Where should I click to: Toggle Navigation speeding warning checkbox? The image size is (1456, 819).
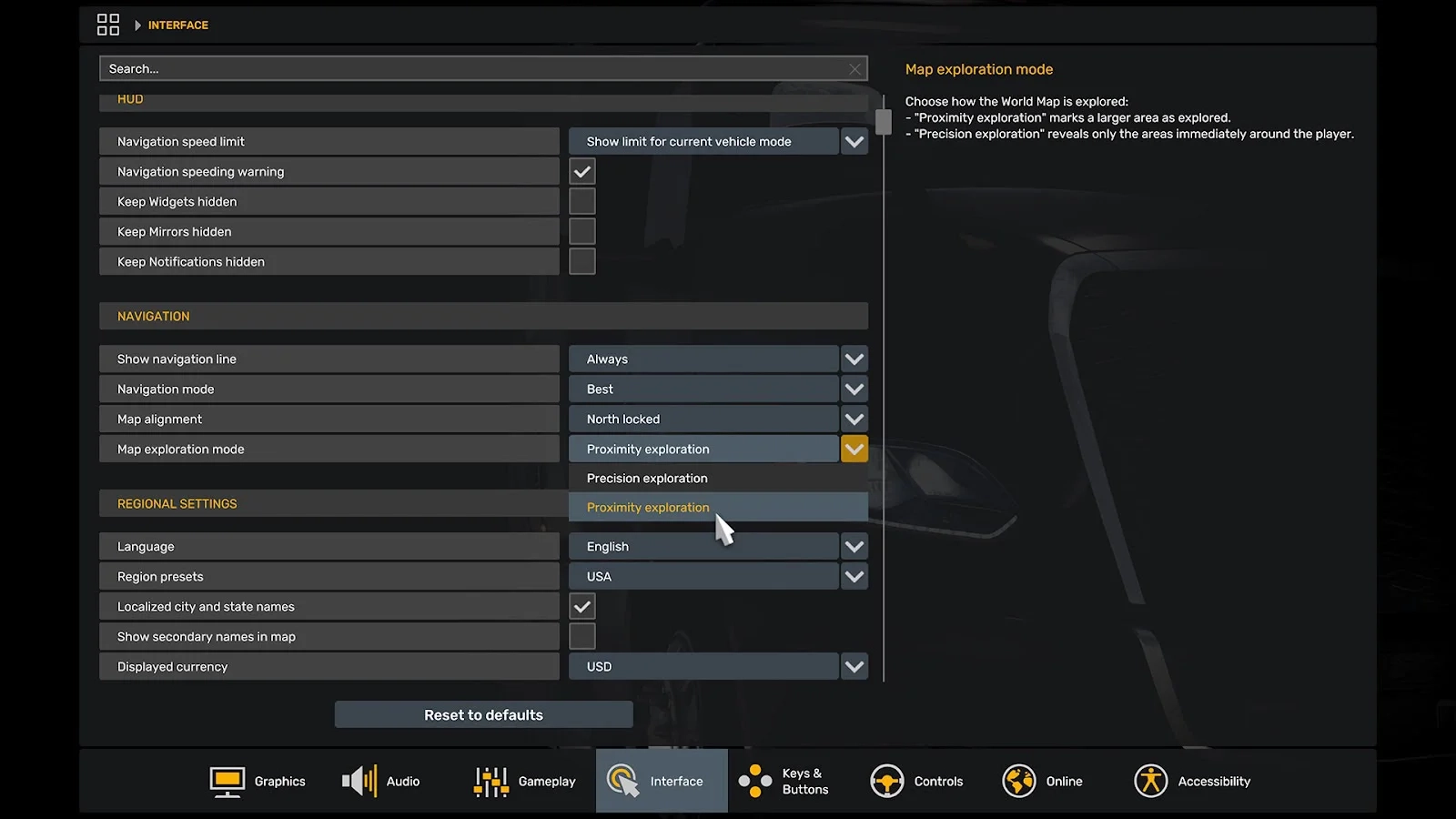[582, 171]
